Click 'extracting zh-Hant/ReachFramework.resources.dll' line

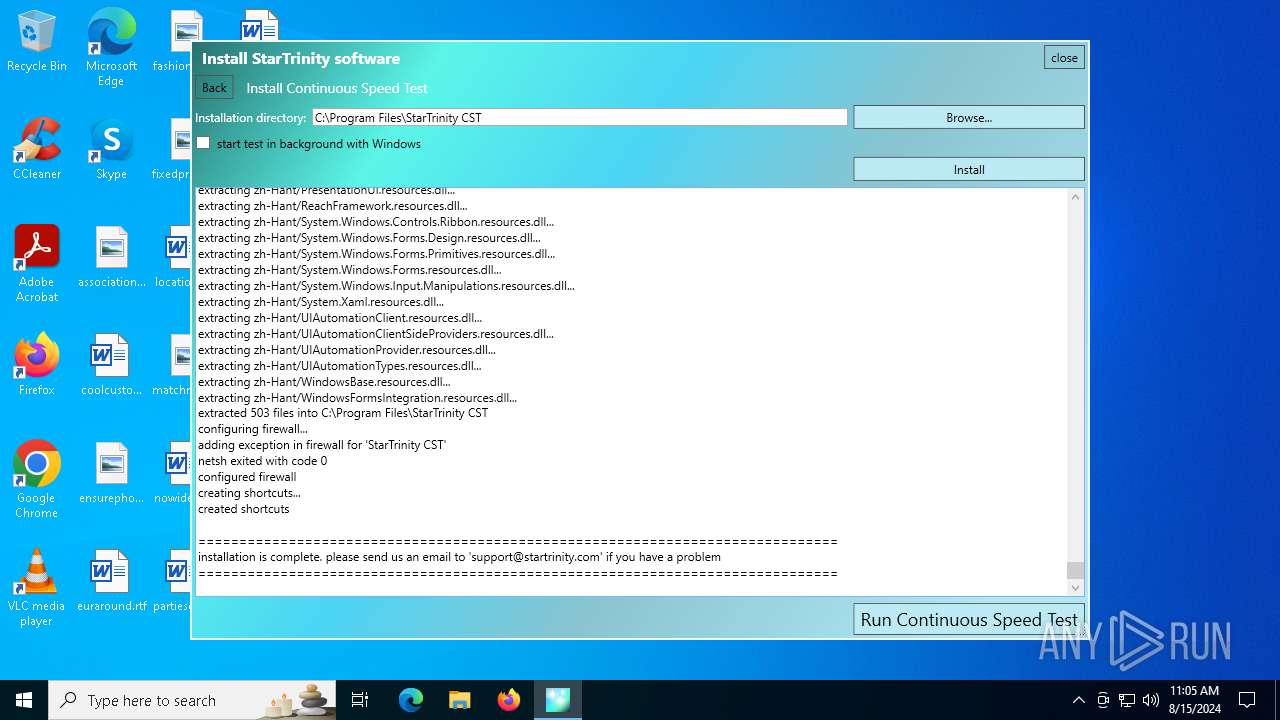click(332, 205)
